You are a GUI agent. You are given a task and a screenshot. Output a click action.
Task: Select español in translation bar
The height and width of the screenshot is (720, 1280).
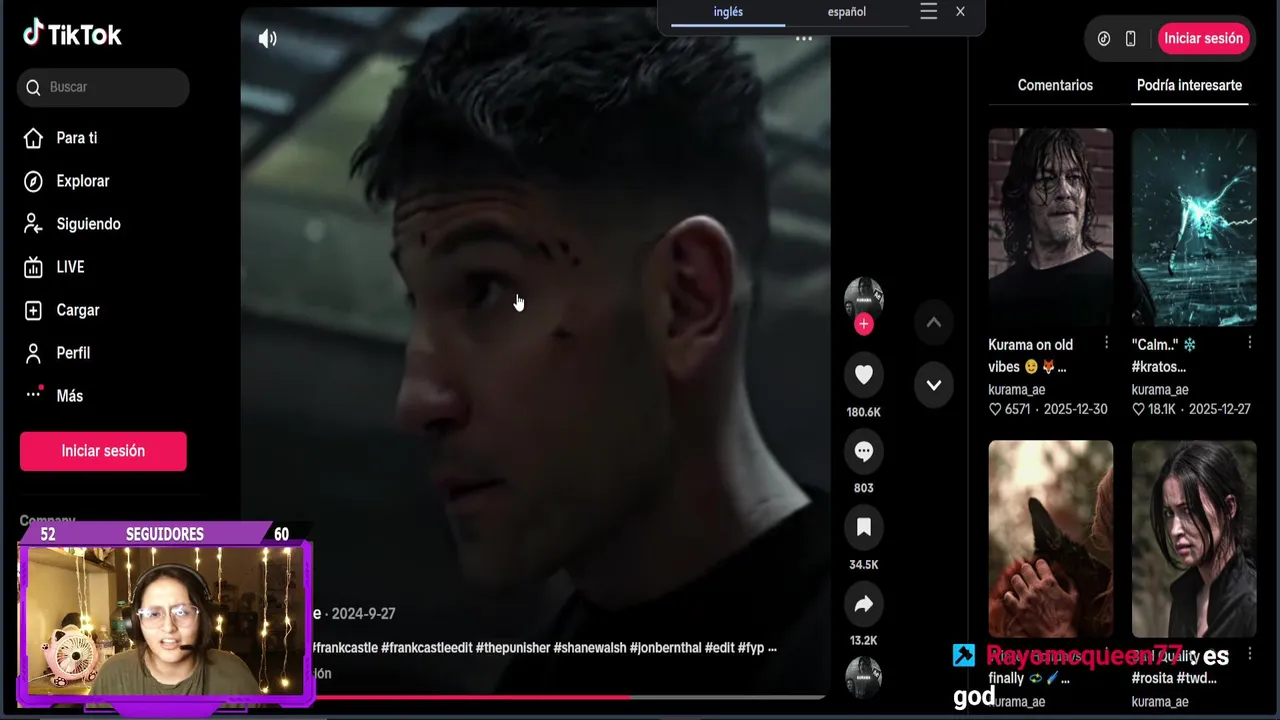click(846, 12)
